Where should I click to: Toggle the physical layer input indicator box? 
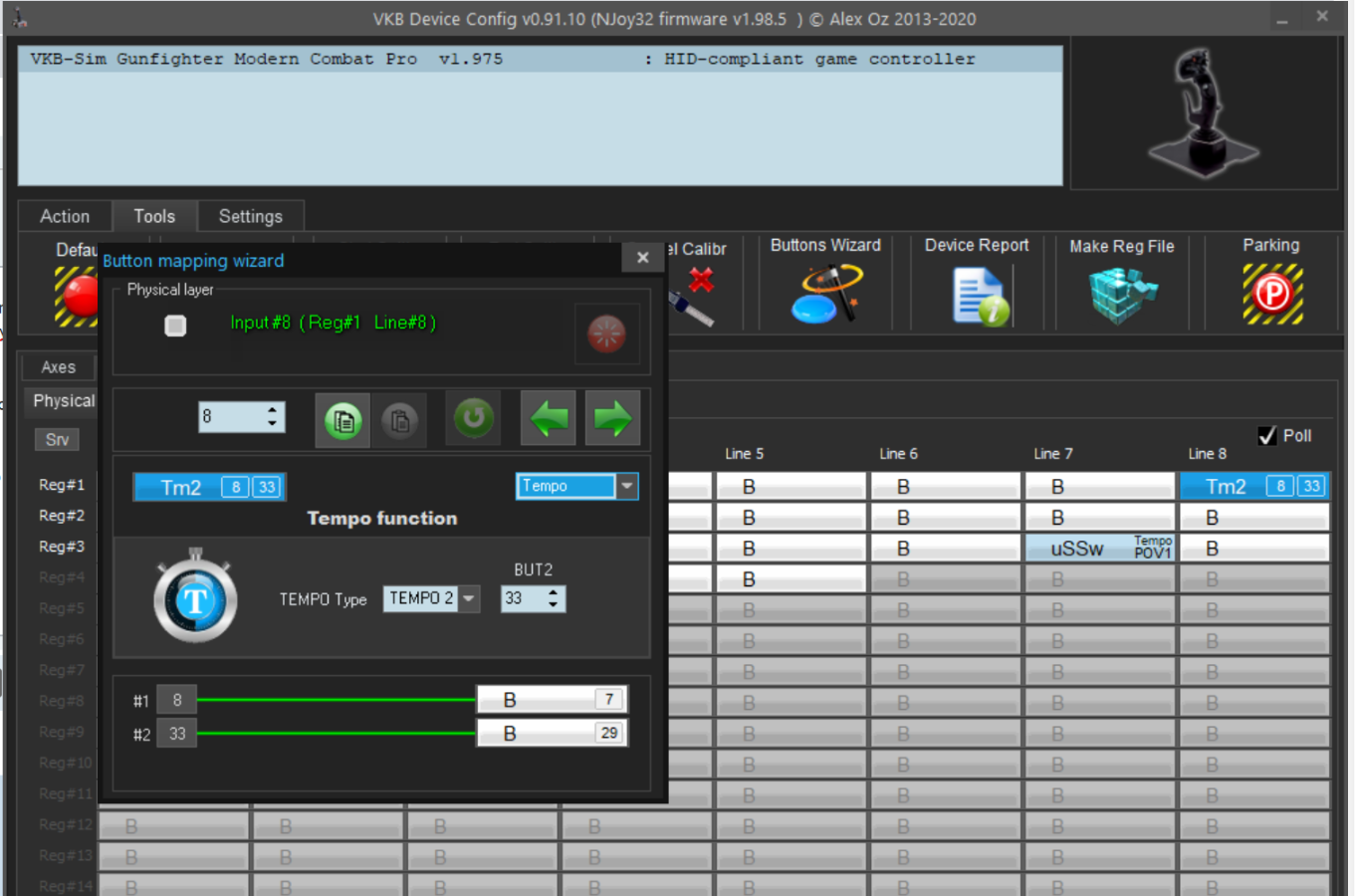[175, 326]
